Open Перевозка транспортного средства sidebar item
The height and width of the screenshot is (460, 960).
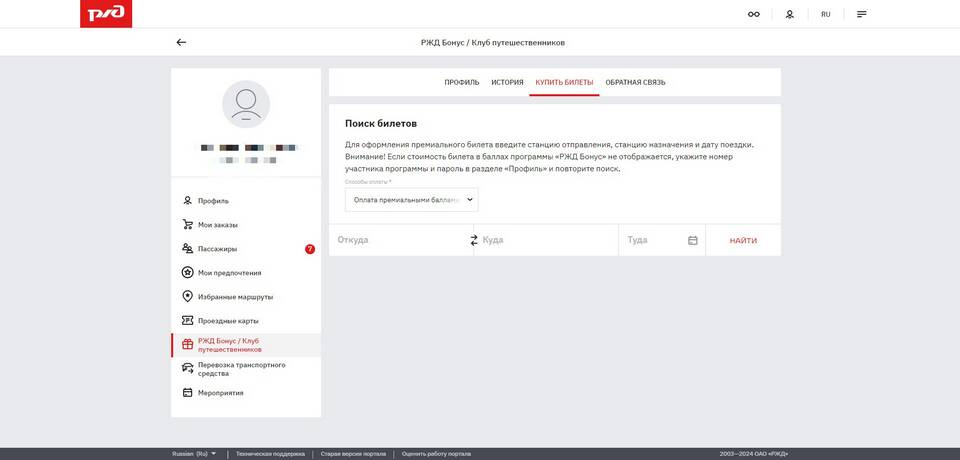click(x=246, y=369)
